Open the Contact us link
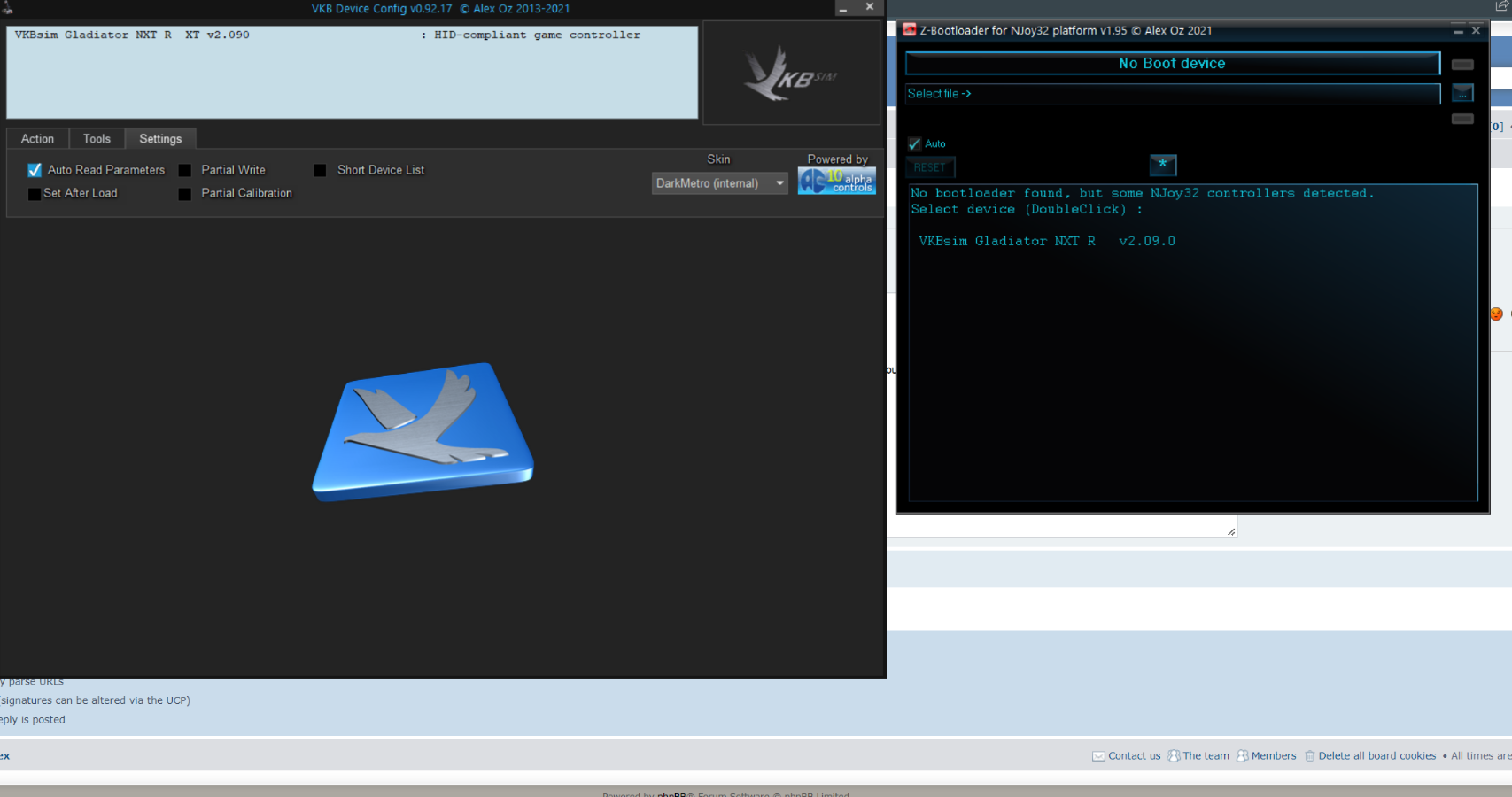Screen dimensions: 1512x797 point(1135,756)
